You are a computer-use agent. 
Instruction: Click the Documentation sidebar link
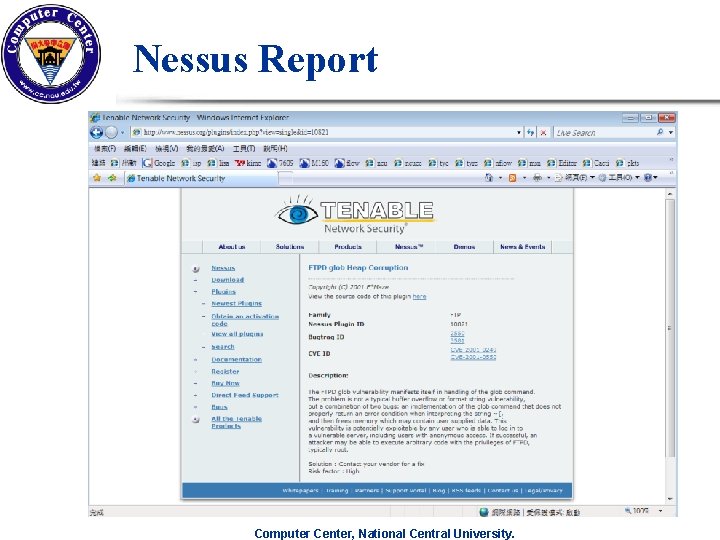coord(236,360)
